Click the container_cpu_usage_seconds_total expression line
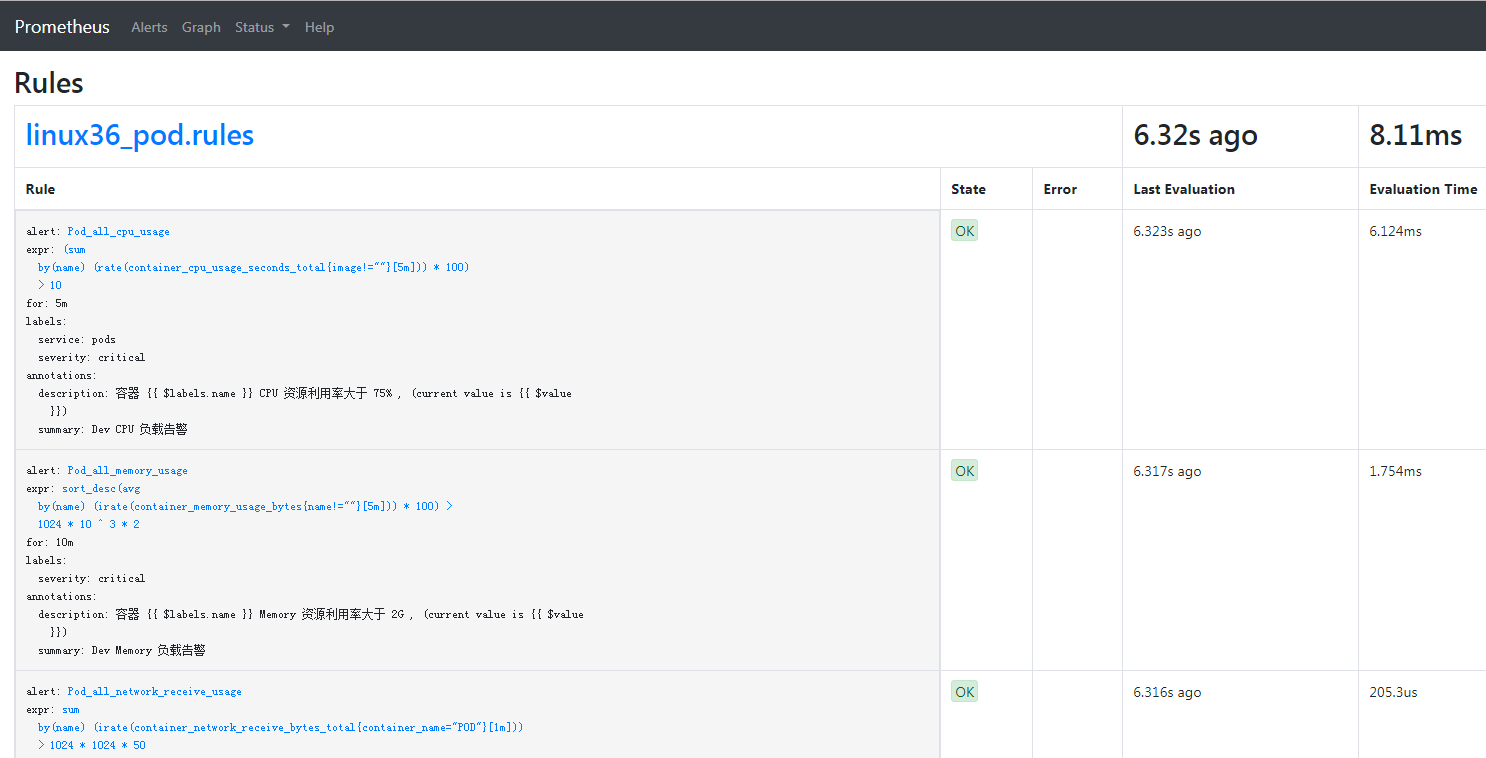Screen dimensions: 1486x758 coord(254,267)
